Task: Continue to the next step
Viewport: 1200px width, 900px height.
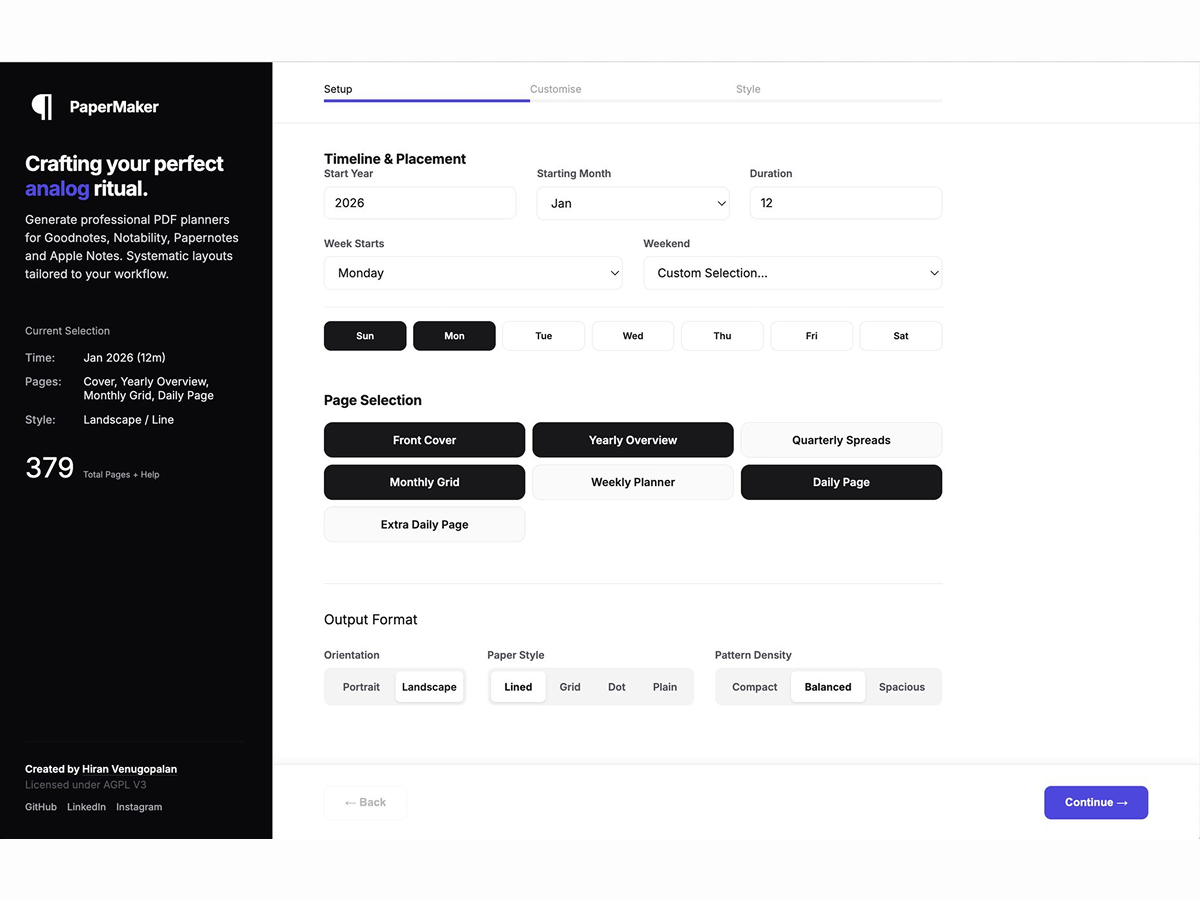Action: tap(1096, 802)
